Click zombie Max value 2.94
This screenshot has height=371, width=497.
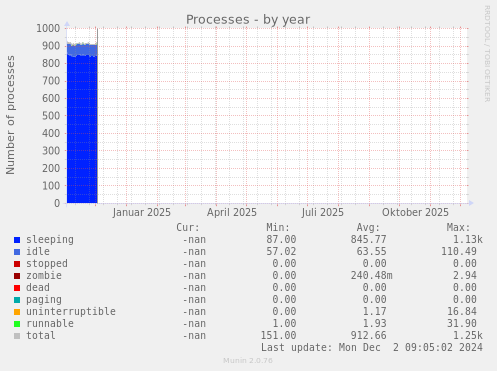[x=464, y=275]
